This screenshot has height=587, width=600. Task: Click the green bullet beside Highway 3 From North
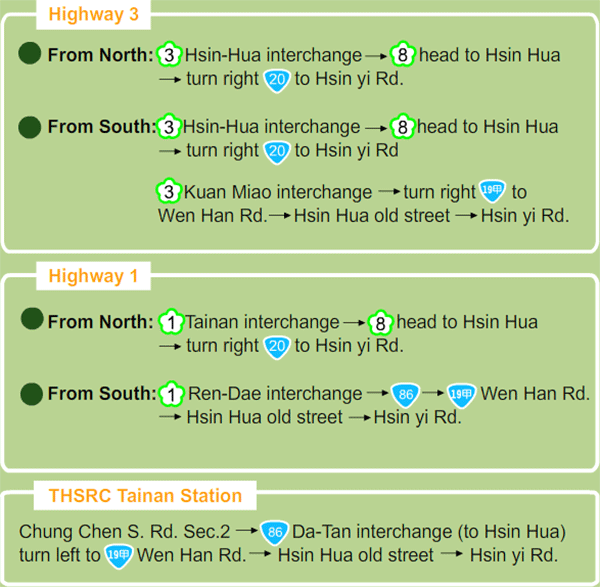click(x=30, y=53)
